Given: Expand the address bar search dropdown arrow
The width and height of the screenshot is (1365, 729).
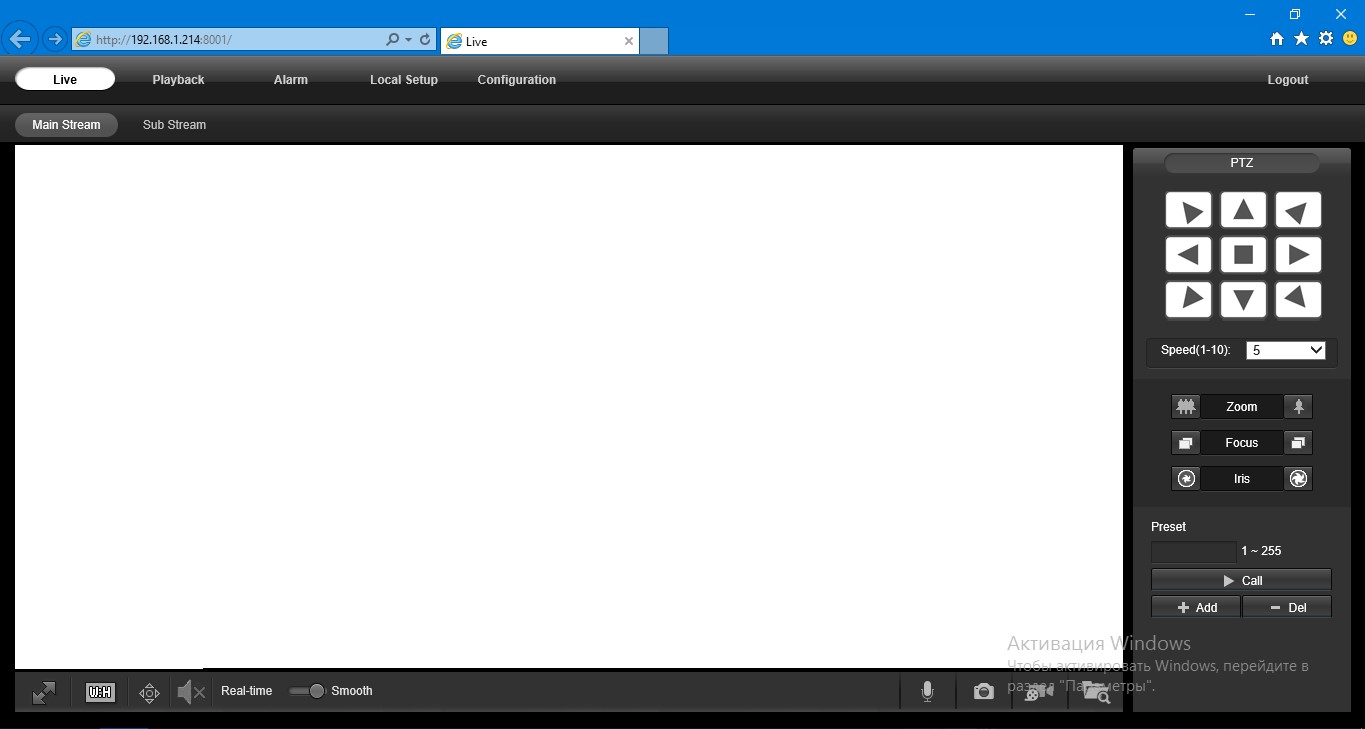Looking at the screenshot, I should tap(408, 40).
